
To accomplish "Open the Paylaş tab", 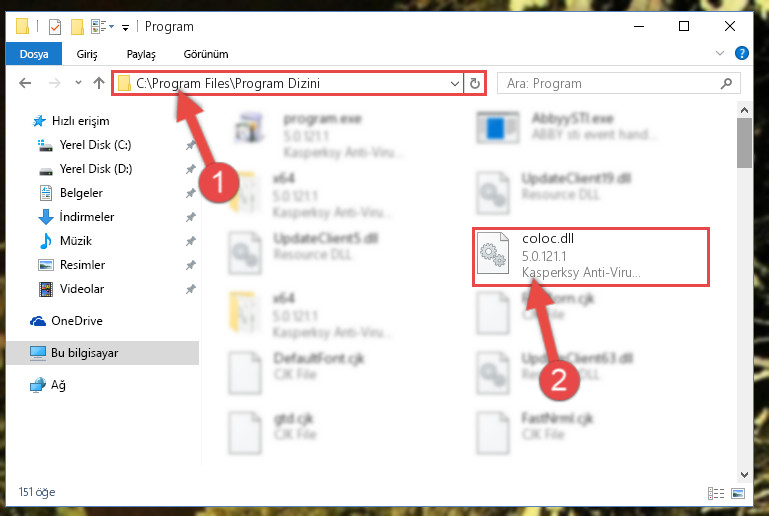I will tap(141, 54).
